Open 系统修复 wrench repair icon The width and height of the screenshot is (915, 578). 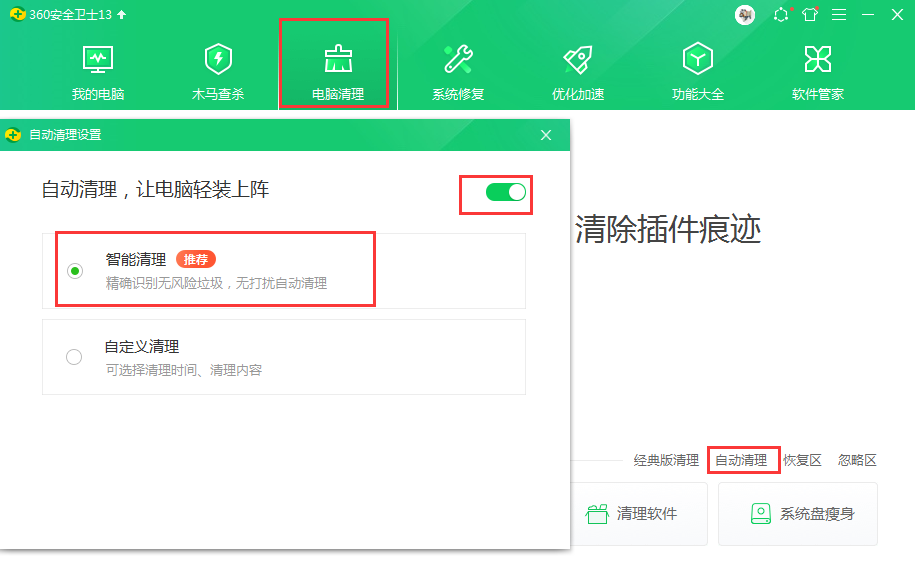coord(458,60)
